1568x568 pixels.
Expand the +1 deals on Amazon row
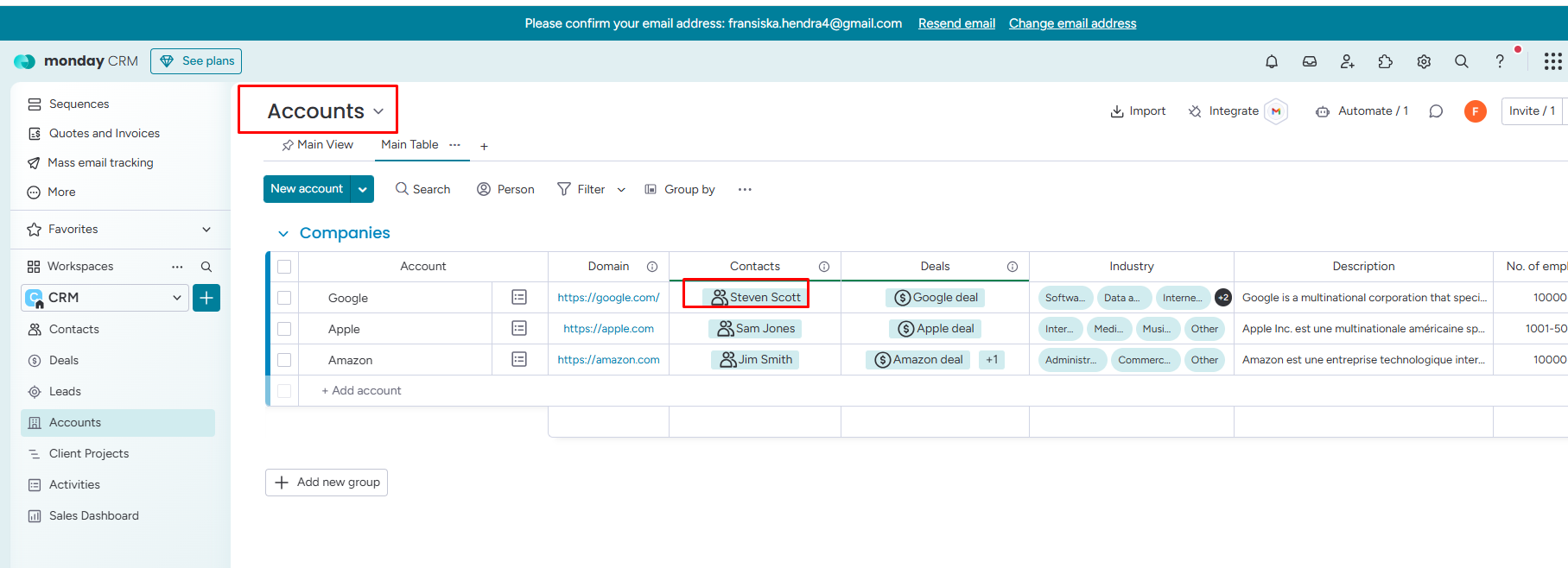click(x=992, y=359)
